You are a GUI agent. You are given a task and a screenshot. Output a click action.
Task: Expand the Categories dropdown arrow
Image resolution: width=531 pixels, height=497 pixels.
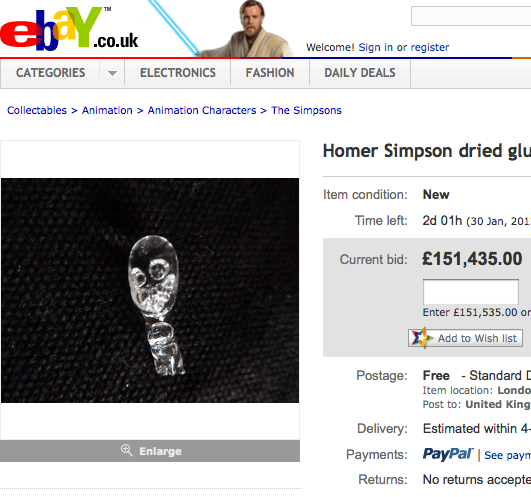pos(112,73)
